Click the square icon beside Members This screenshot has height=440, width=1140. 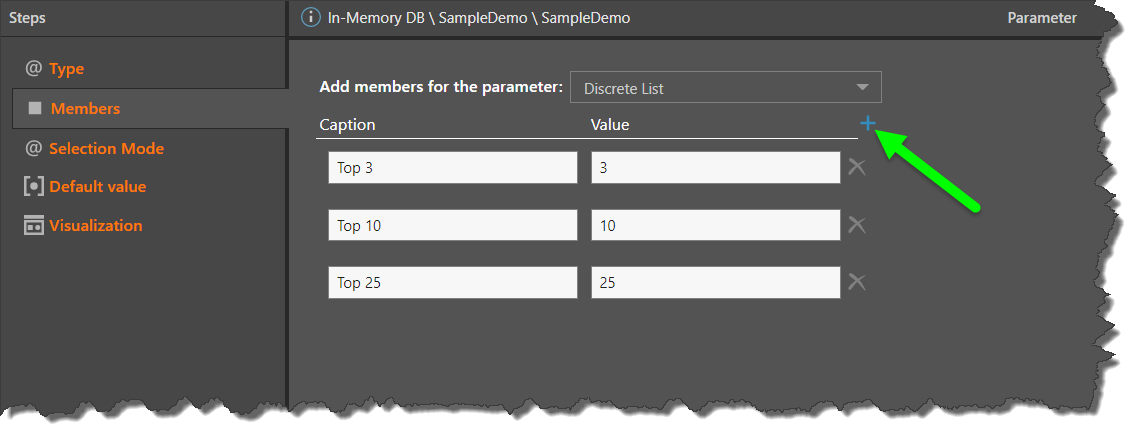coord(35,108)
